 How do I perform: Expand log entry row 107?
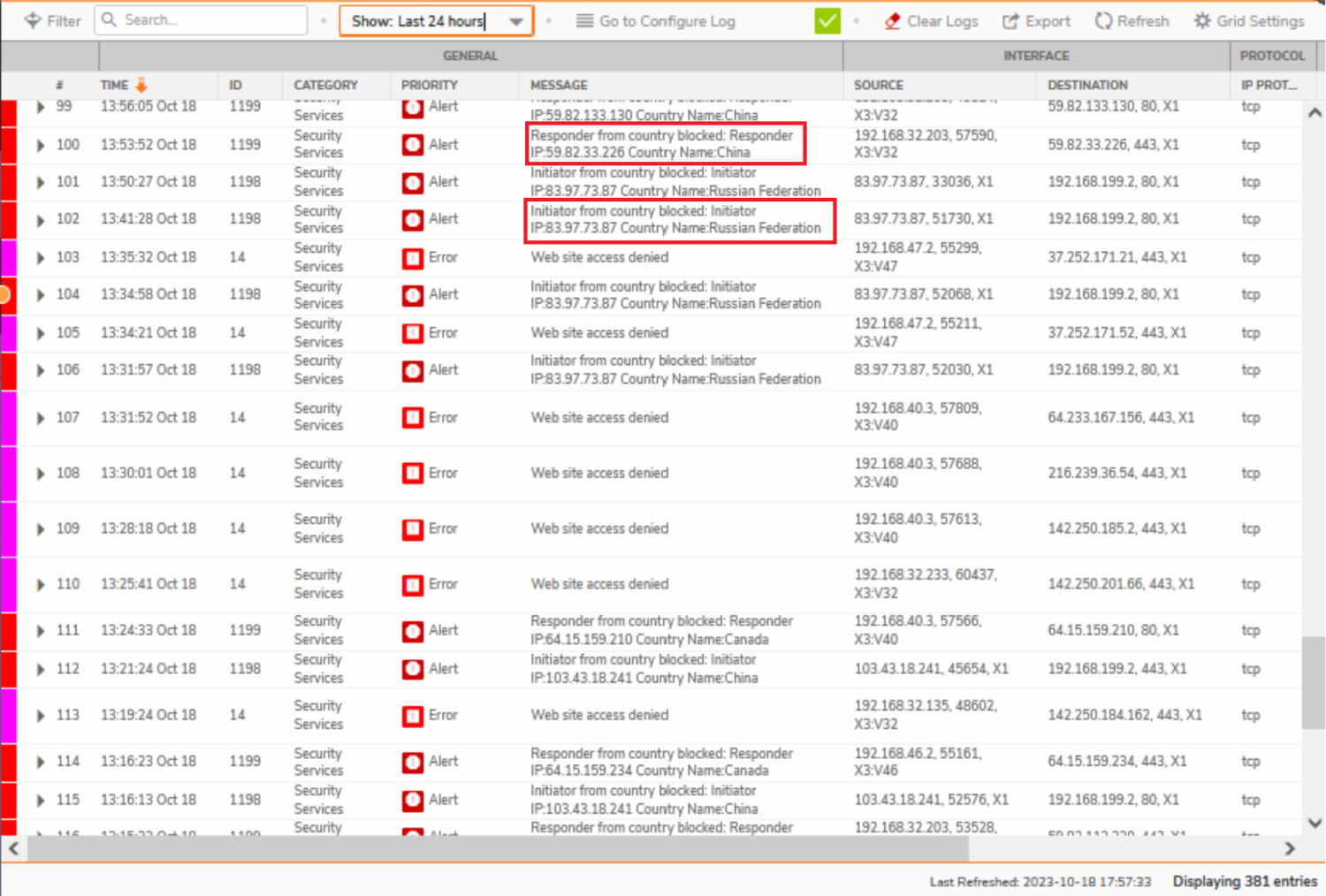(40, 418)
